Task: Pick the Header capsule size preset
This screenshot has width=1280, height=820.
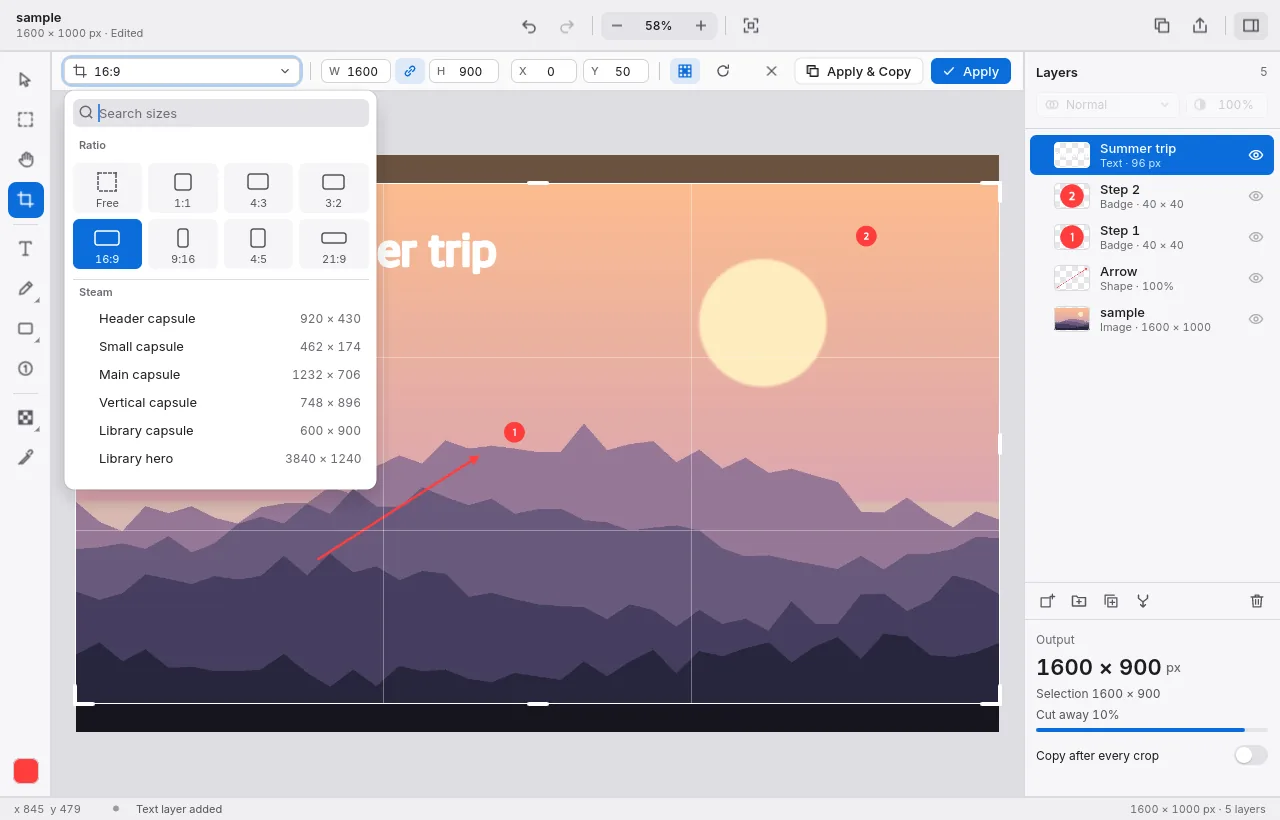Action: (x=221, y=318)
